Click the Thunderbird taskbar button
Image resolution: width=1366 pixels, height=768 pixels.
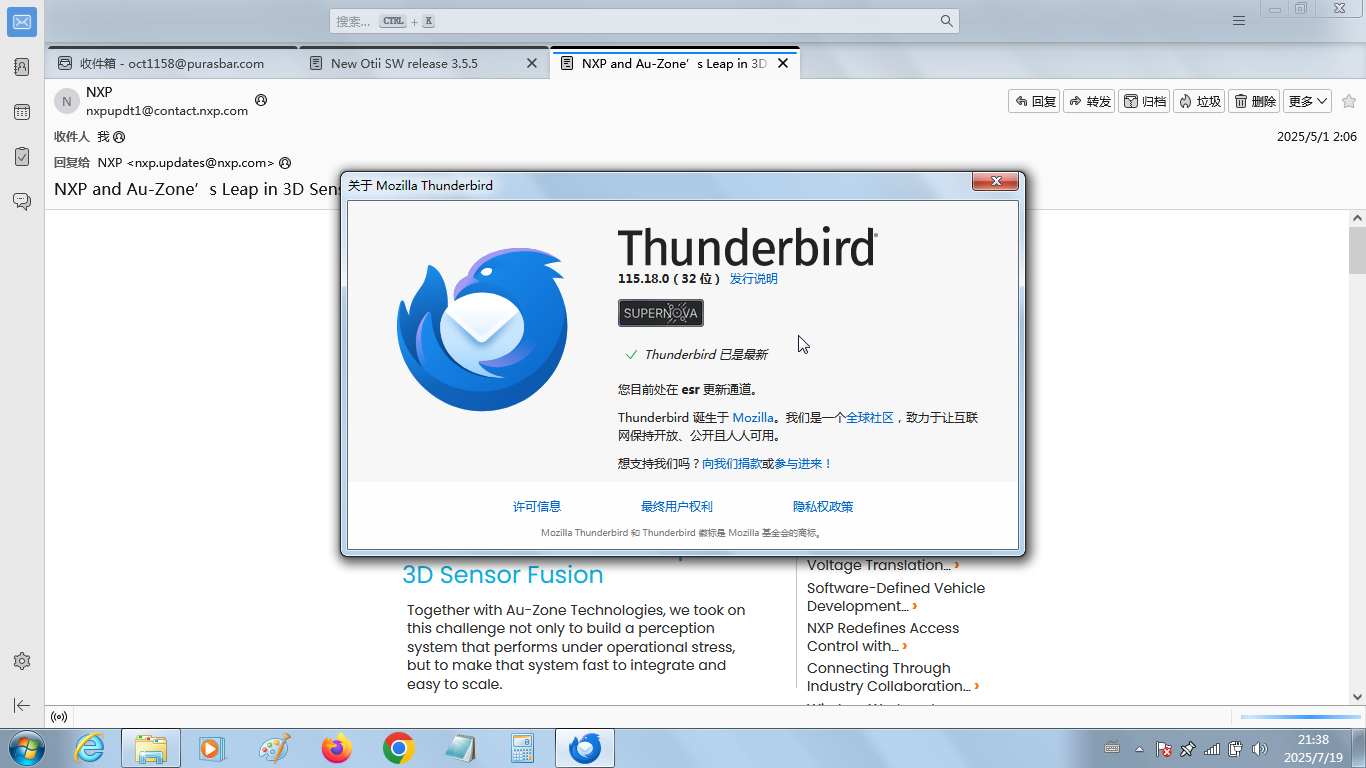tap(585, 748)
